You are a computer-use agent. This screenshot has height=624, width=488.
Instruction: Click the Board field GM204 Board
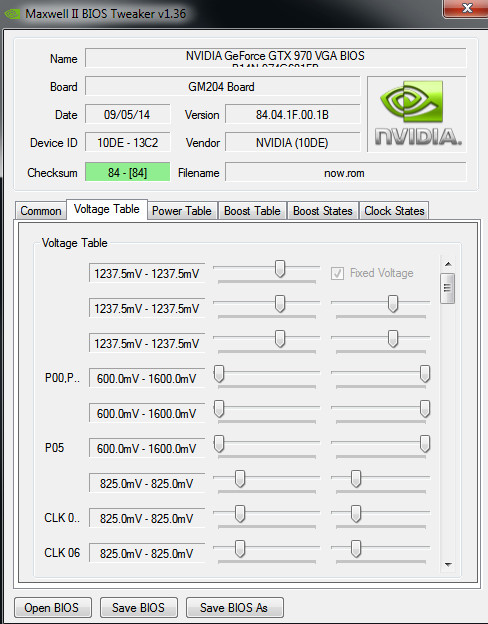point(223,86)
